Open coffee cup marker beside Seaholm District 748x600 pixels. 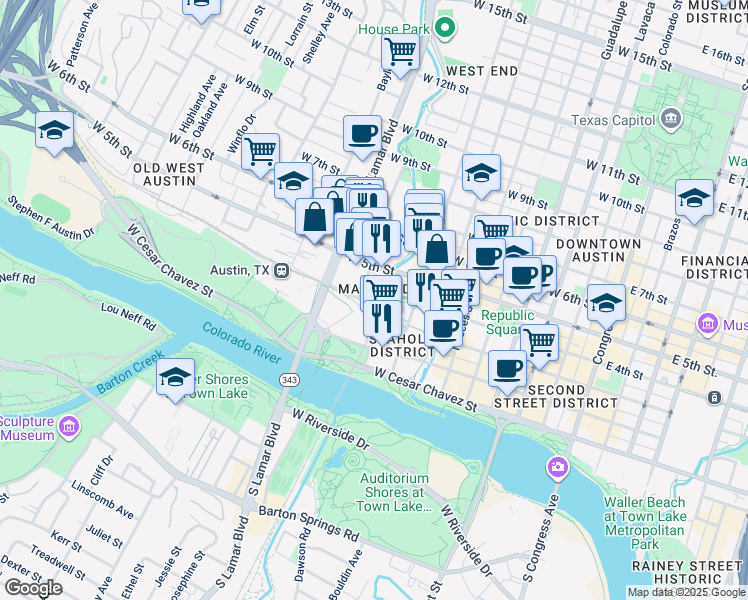click(443, 329)
